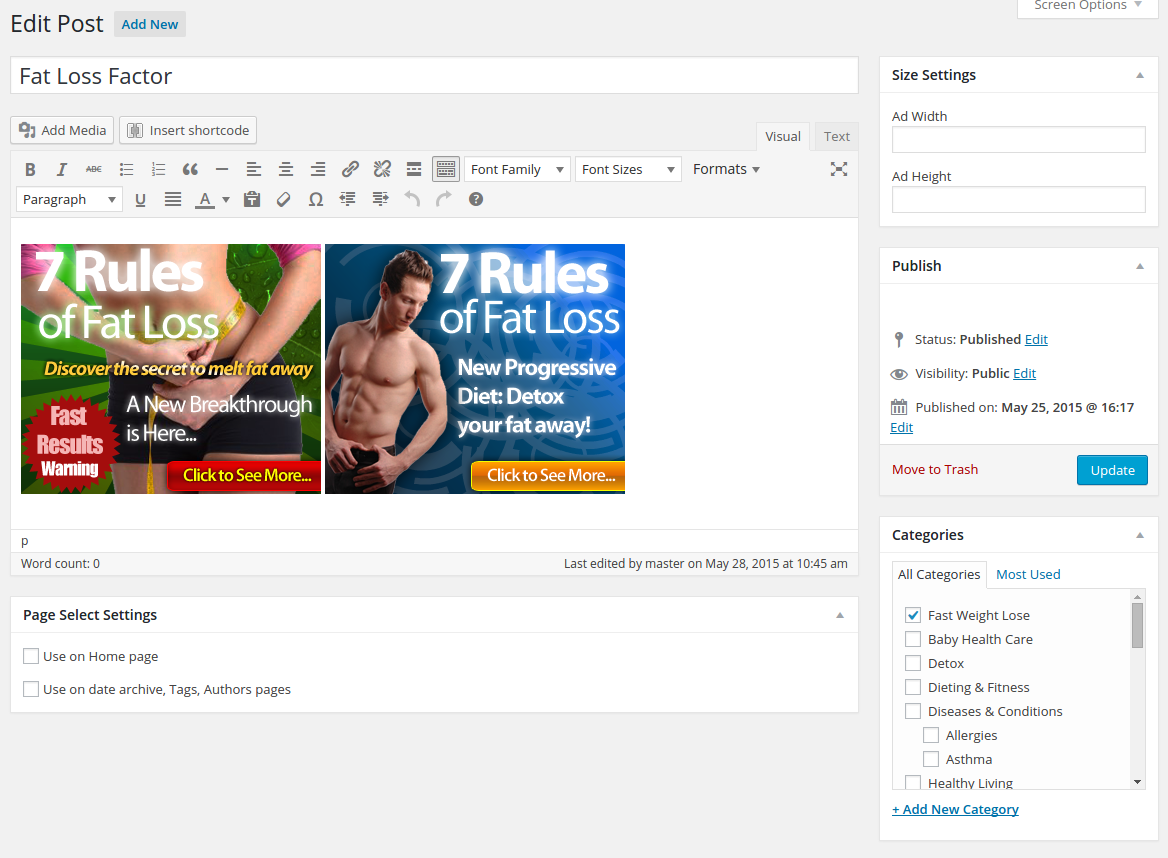Redo the last edit
The height and width of the screenshot is (858, 1168).
[x=444, y=200]
